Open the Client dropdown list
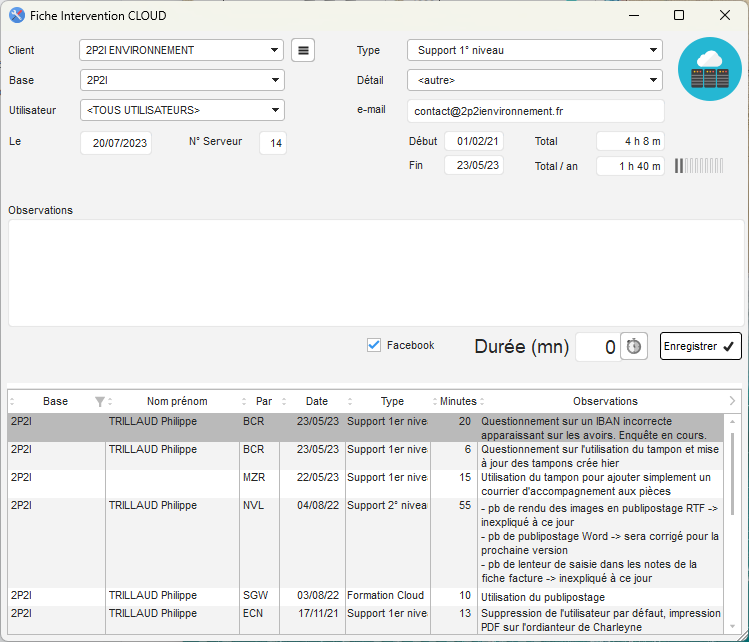This screenshot has width=749, height=642. tap(275, 50)
